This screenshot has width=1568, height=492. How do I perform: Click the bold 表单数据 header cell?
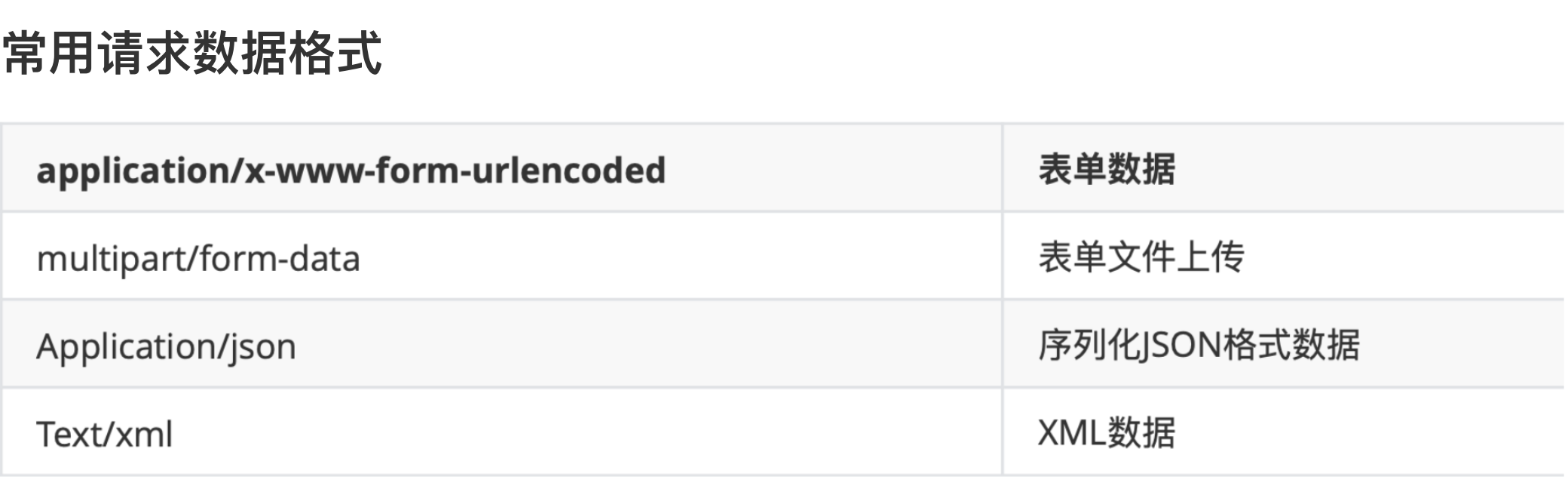(1106, 169)
